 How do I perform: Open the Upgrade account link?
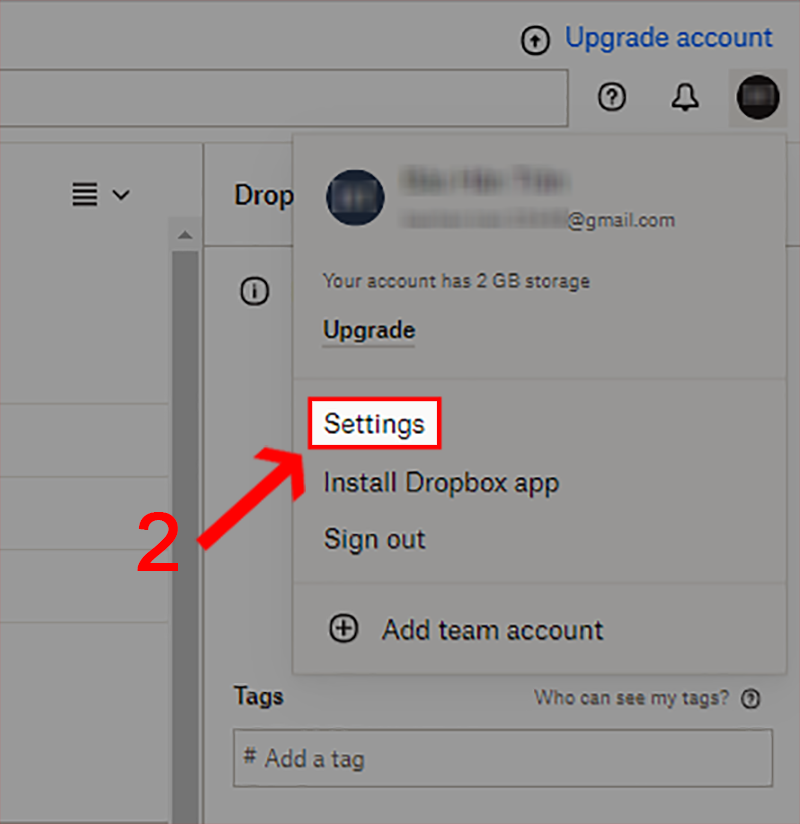[x=669, y=38]
